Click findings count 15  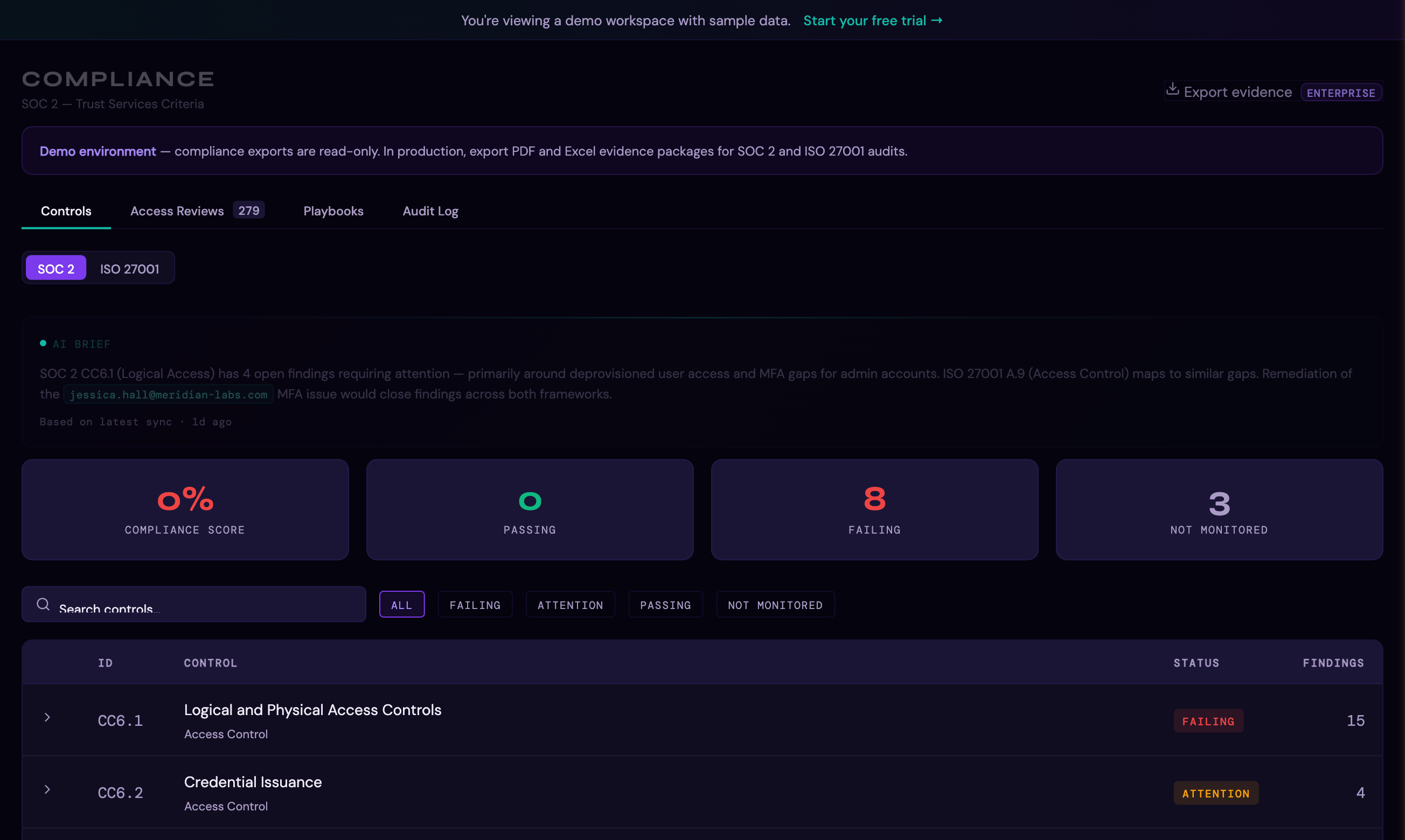(x=1355, y=720)
